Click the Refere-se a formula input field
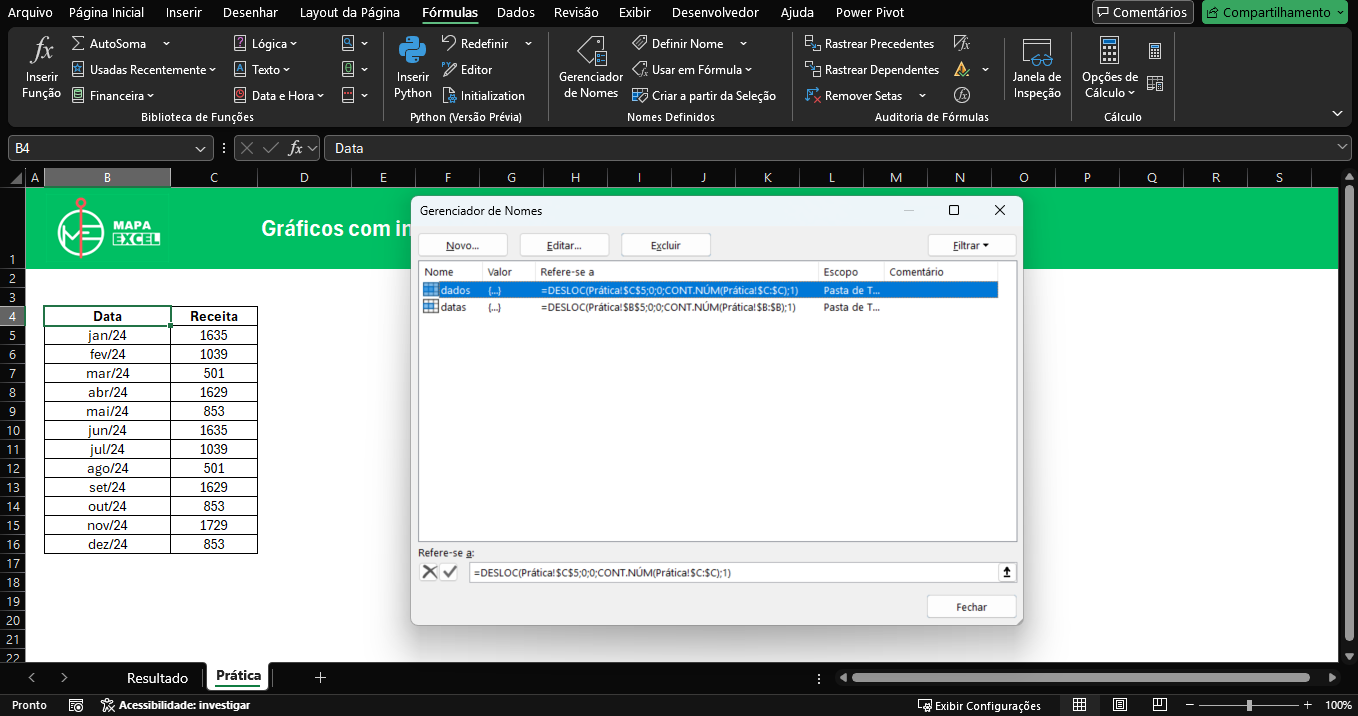 (x=733, y=572)
